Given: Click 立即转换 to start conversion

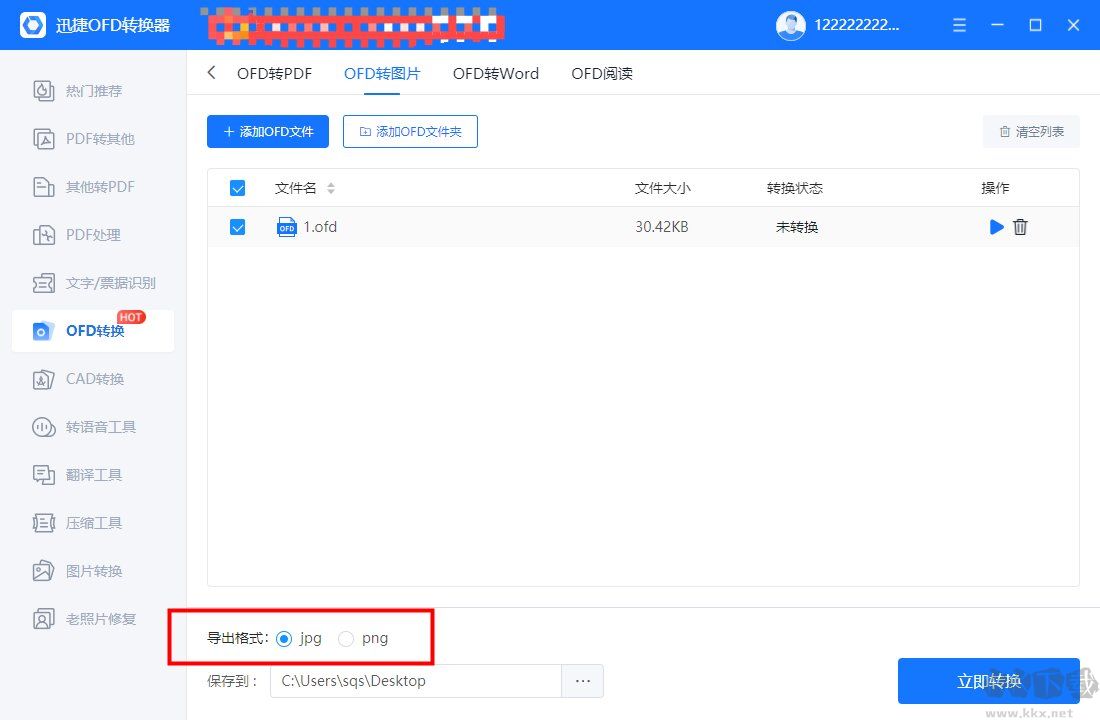Looking at the screenshot, I should [x=988, y=681].
